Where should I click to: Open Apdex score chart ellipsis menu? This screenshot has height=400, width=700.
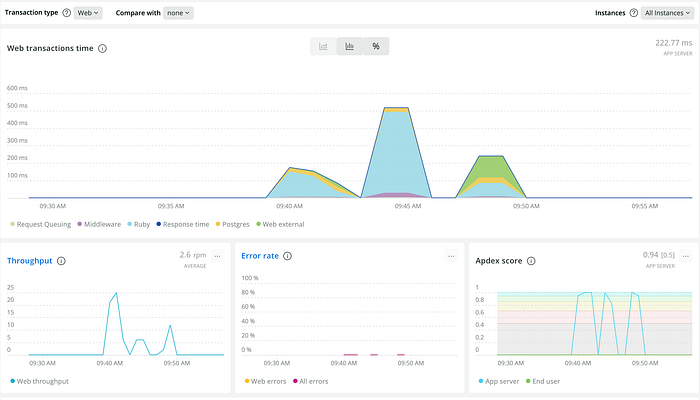click(686, 256)
